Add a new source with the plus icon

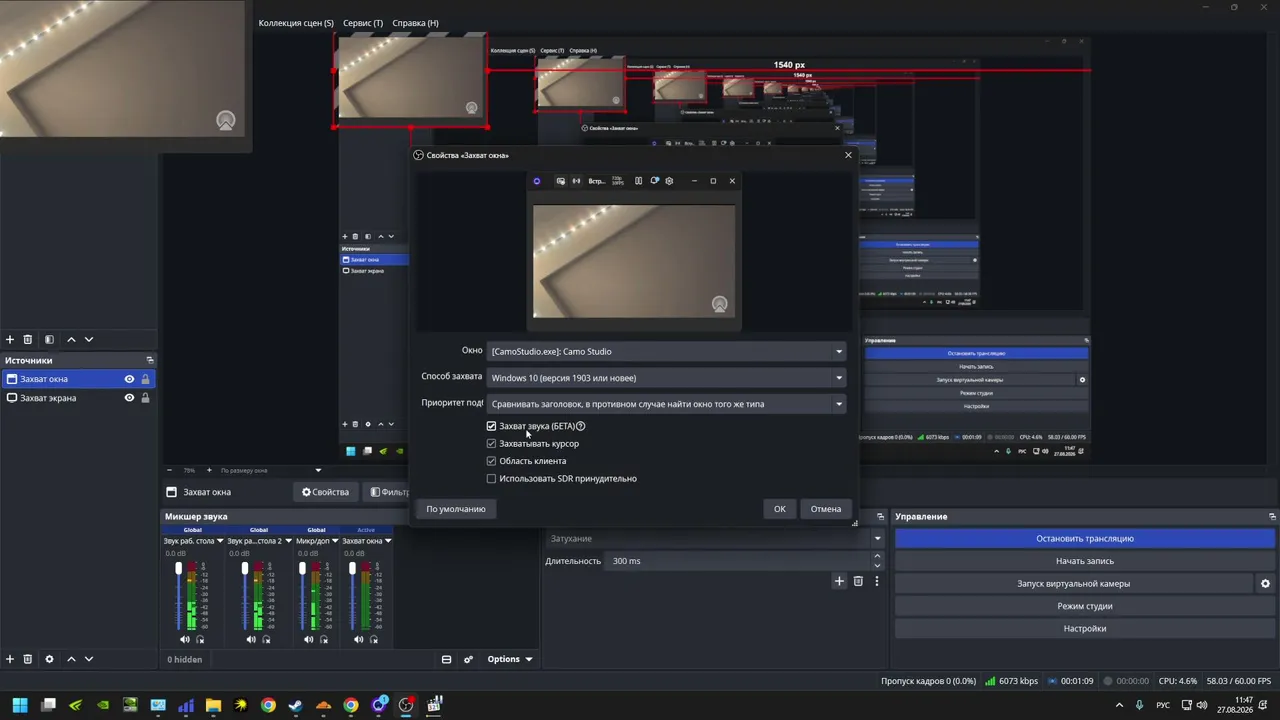(10, 659)
